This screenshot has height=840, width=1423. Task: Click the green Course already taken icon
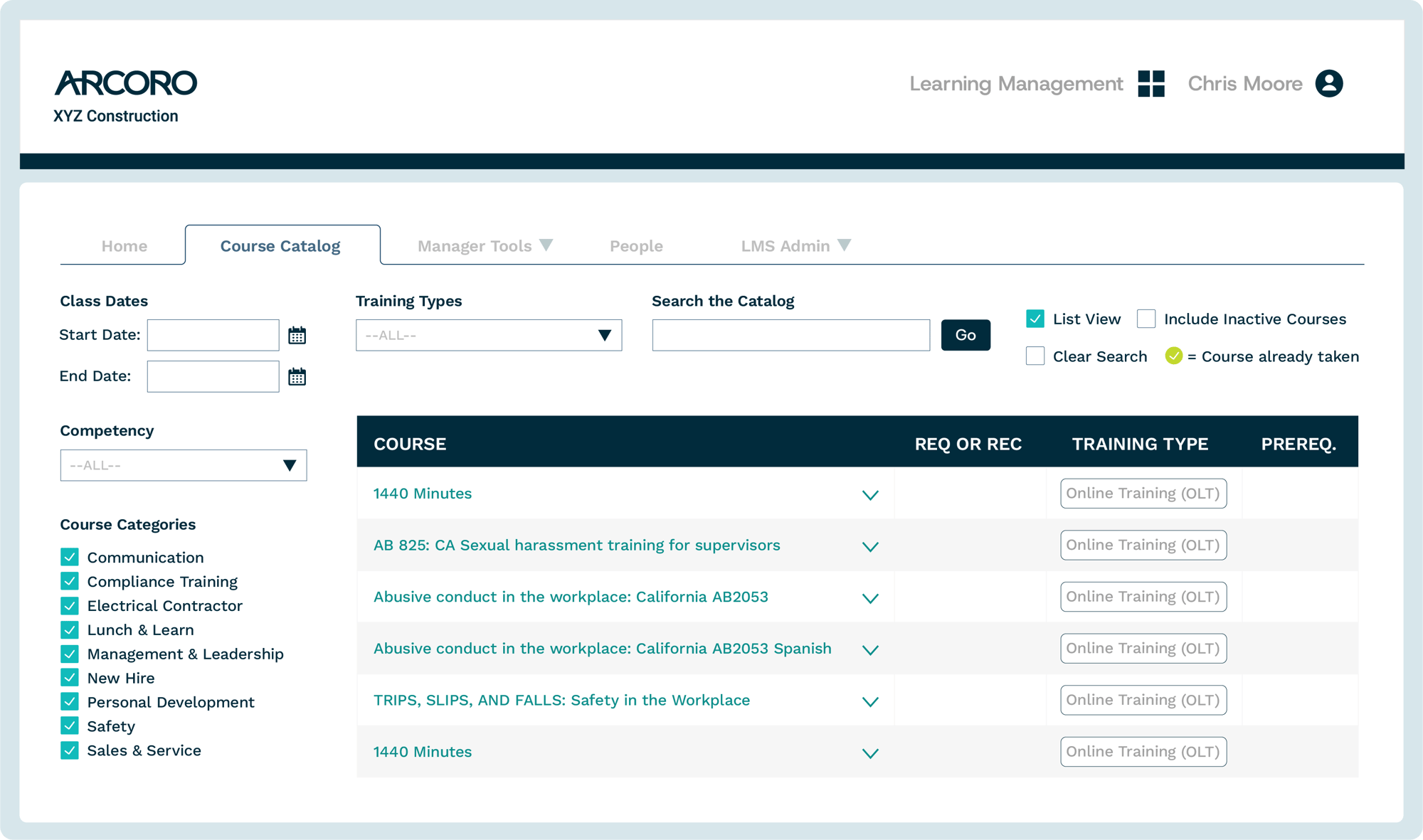[1174, 356]
